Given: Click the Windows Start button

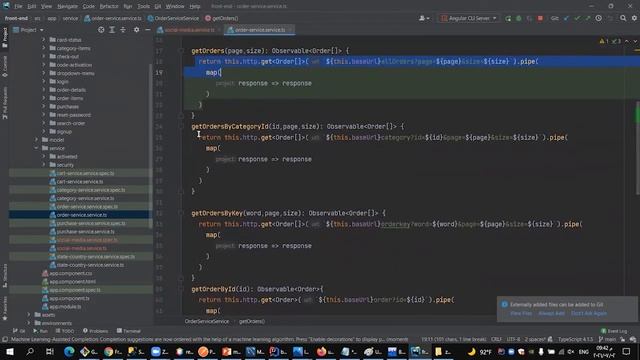Looking at the screenshot, I should [x=9, y=351].
